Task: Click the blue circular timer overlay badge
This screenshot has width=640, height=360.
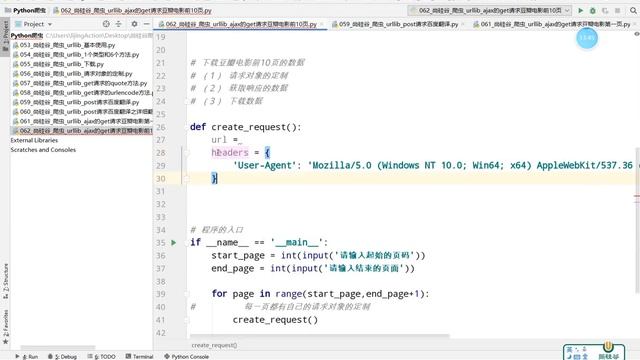Action: coord(587,38)
